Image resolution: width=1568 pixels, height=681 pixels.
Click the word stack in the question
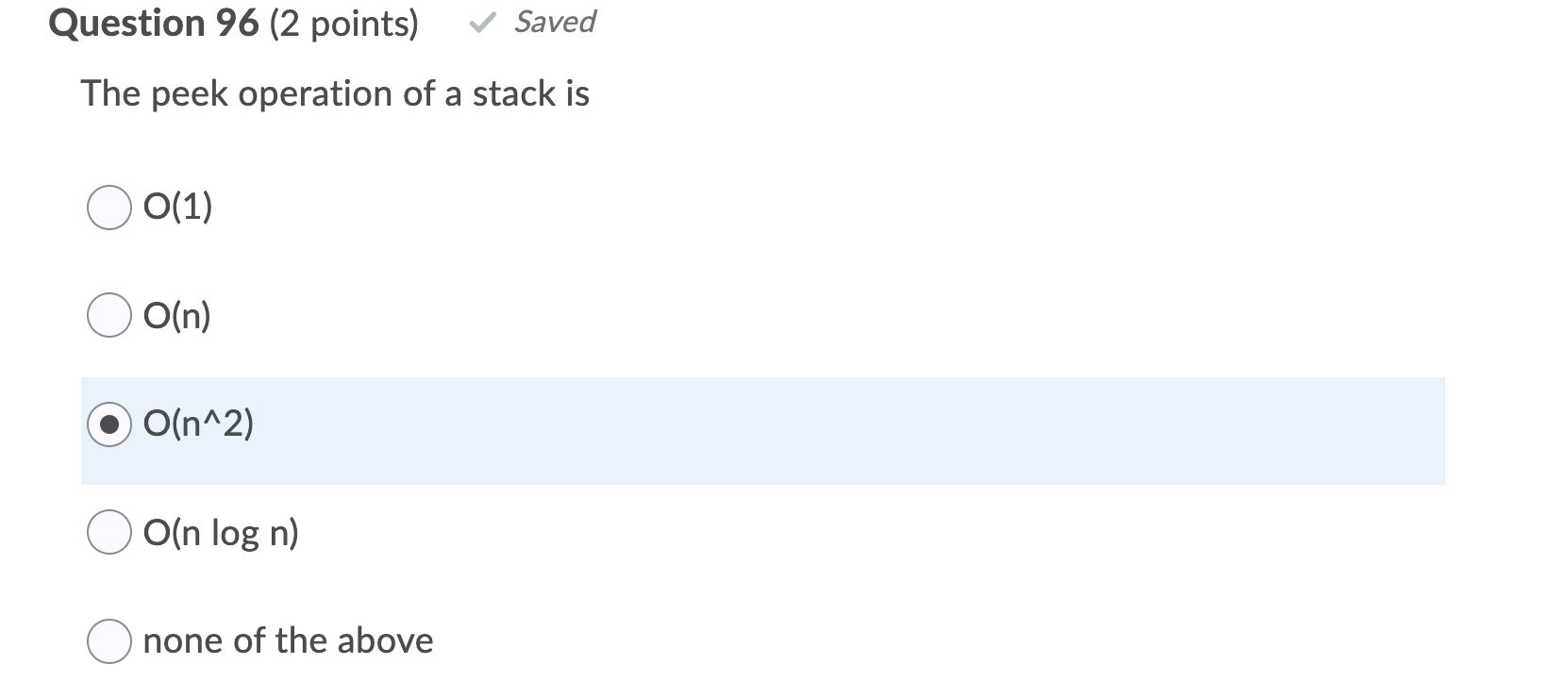point(514,93)
